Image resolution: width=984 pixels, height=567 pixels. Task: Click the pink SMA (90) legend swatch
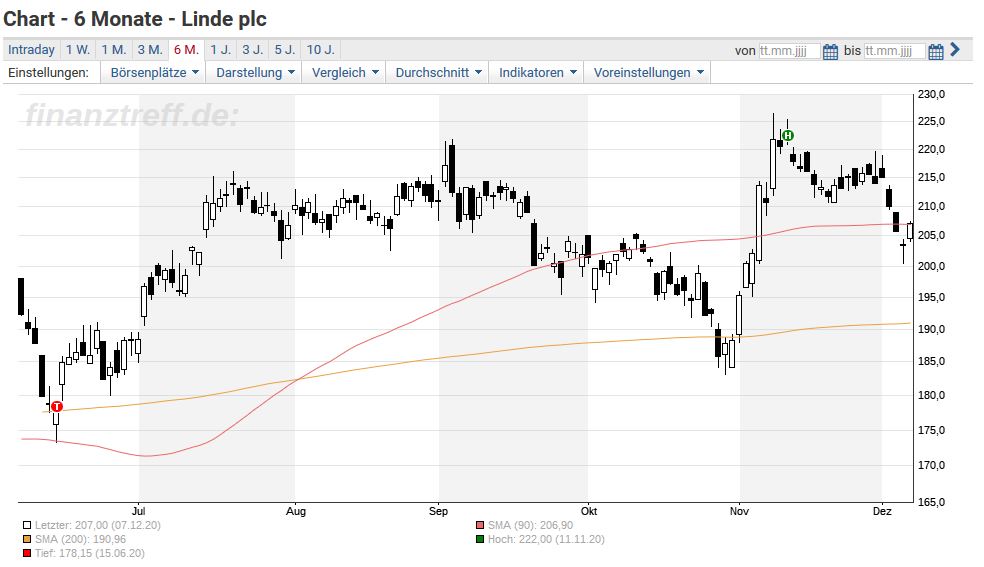(480, 526)
